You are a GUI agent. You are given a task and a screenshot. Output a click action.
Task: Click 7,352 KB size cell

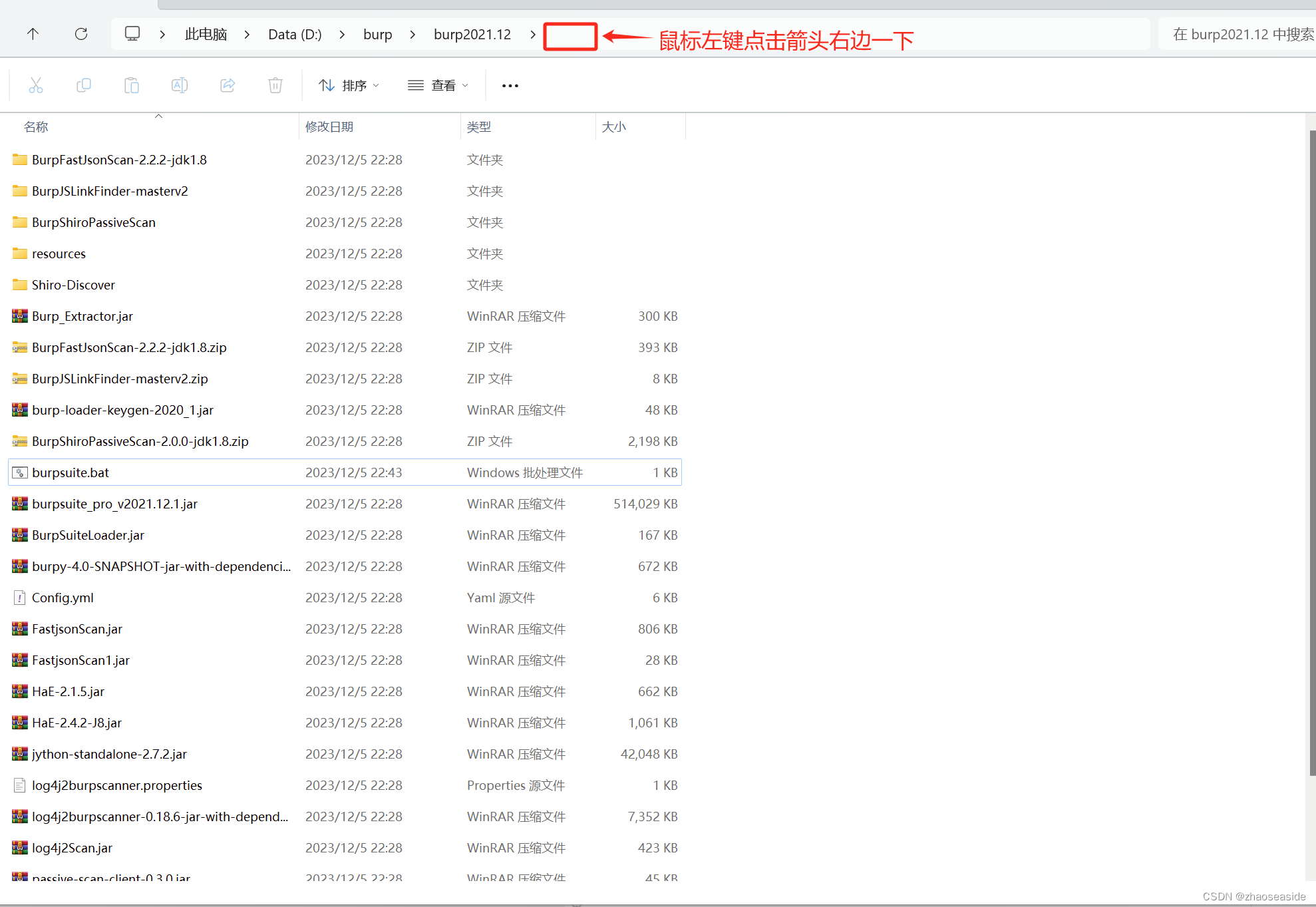tap(653, 816)
